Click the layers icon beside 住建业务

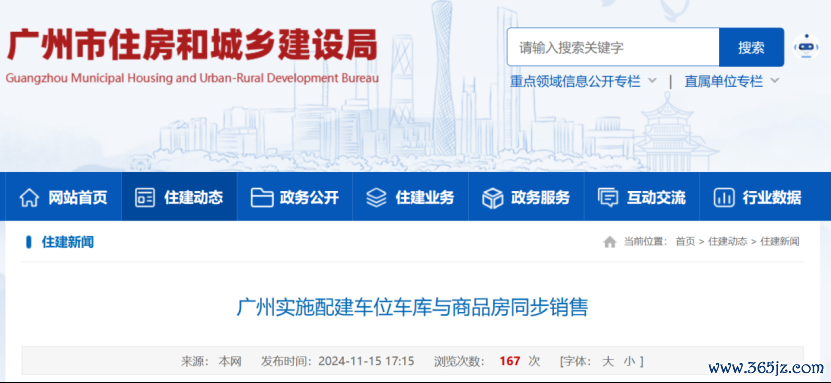(376, 198)
